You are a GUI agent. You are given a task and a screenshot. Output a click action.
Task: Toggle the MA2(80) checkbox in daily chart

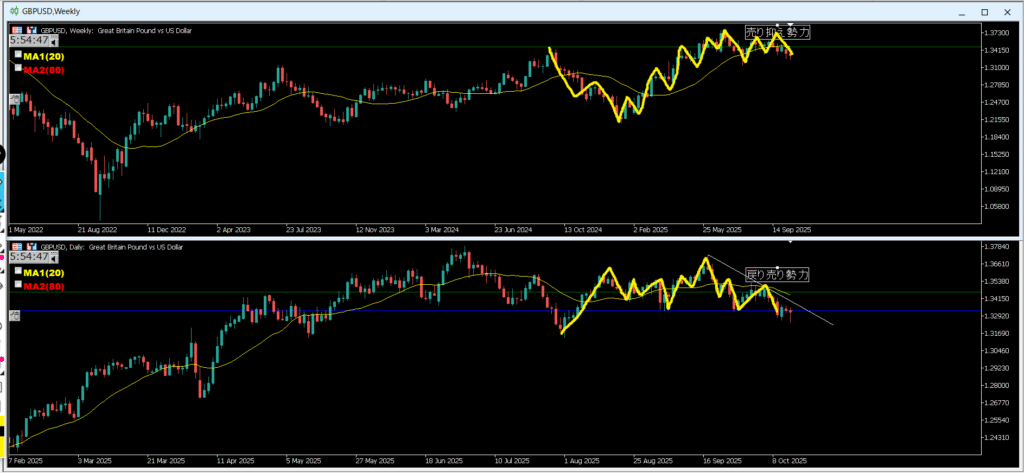tap(18, 286)
